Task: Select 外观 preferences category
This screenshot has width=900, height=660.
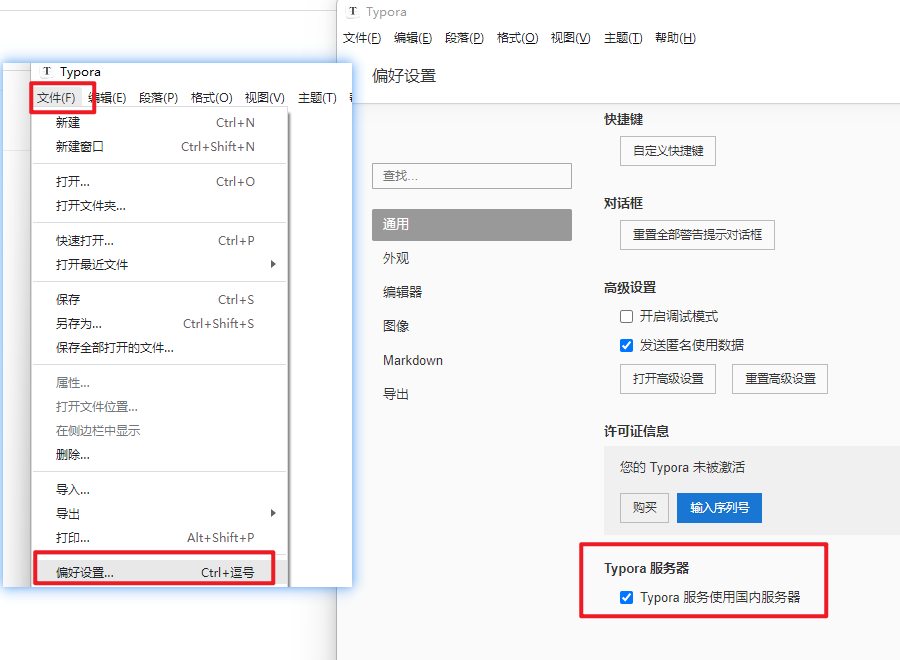Action: click(472, 258)
